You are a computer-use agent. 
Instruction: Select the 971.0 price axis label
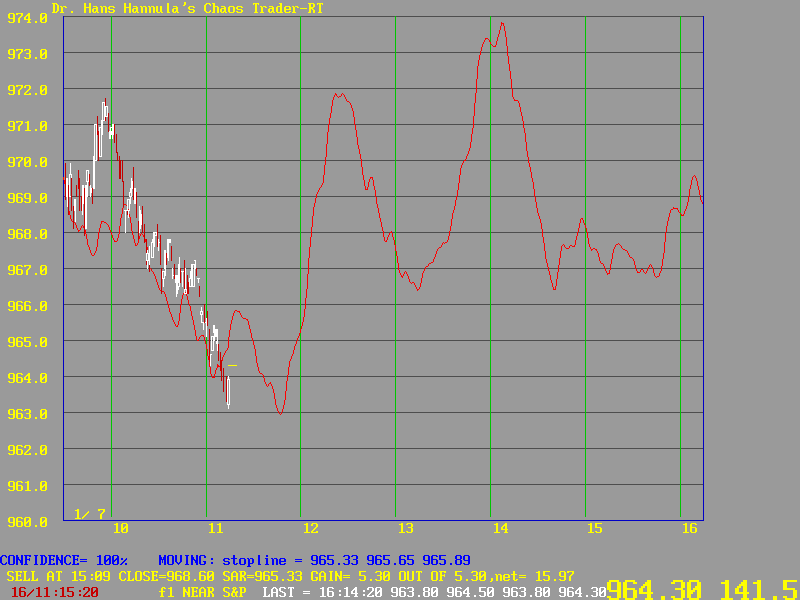pos(27,126)
